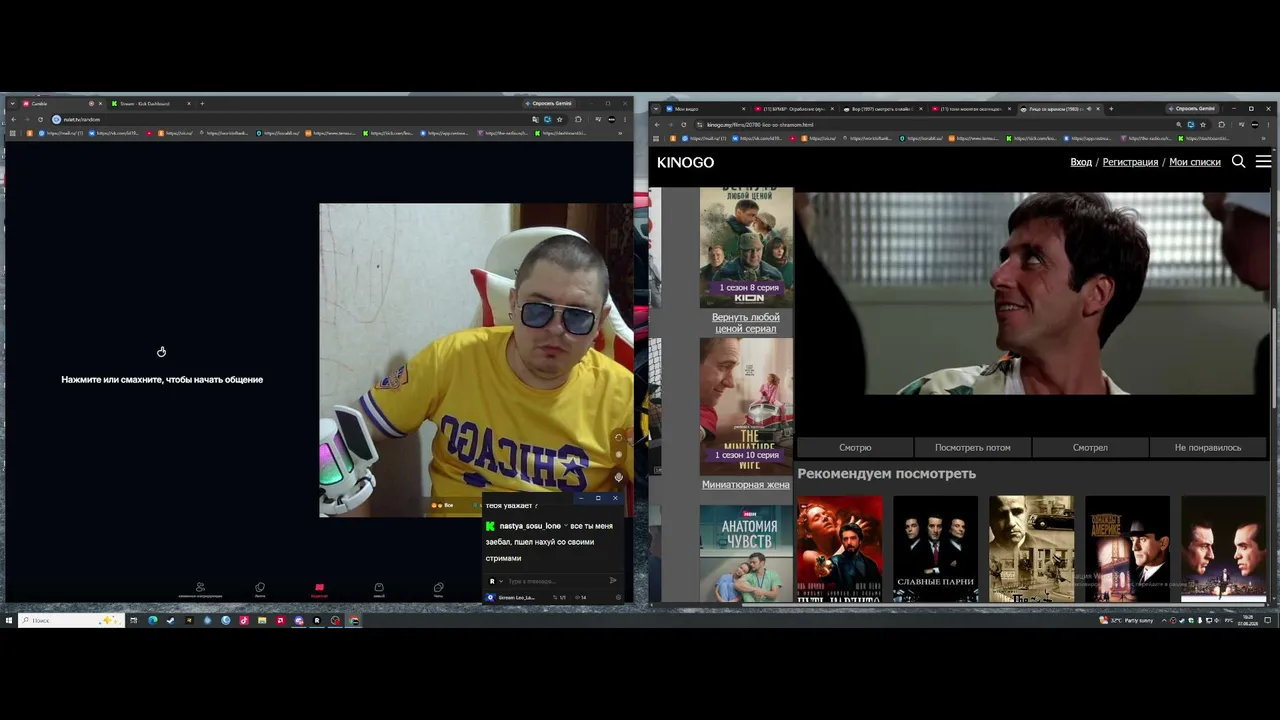Click Нажмите или смахните, чтобы начать общение
Viewport: 1280px width, 720px height.
tap(162, 380)
